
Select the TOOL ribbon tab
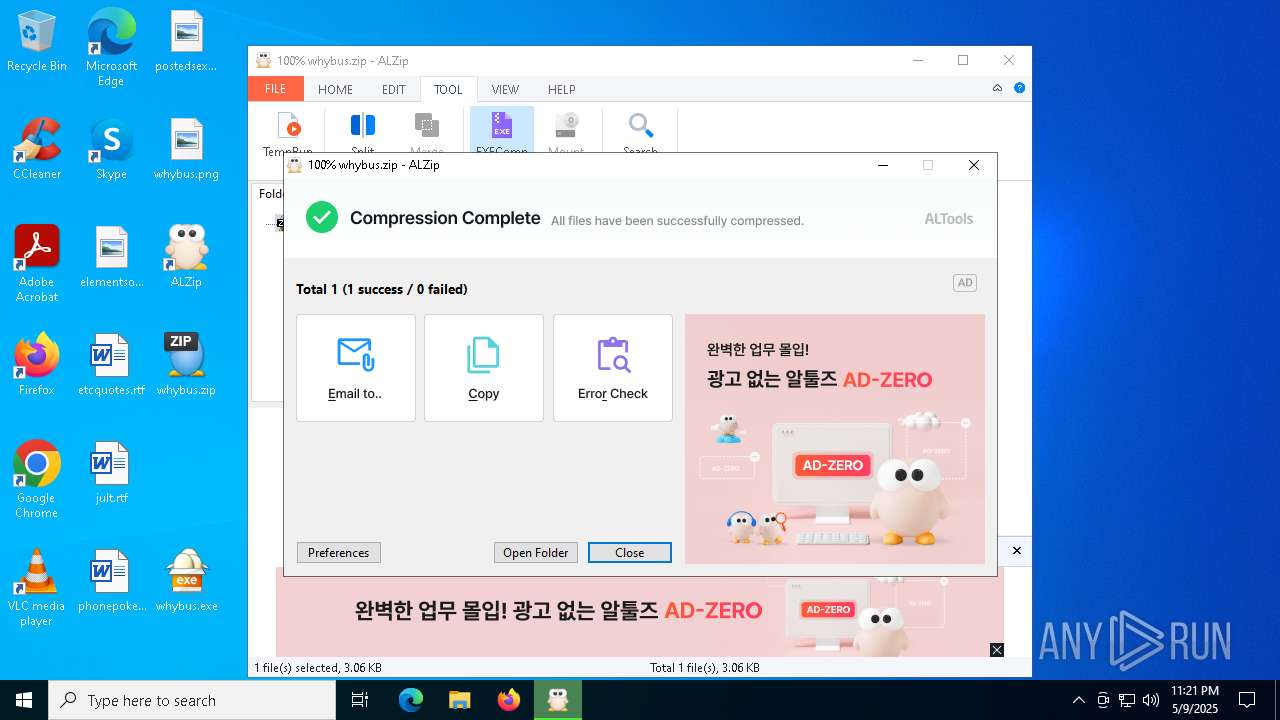coord(448,89)
